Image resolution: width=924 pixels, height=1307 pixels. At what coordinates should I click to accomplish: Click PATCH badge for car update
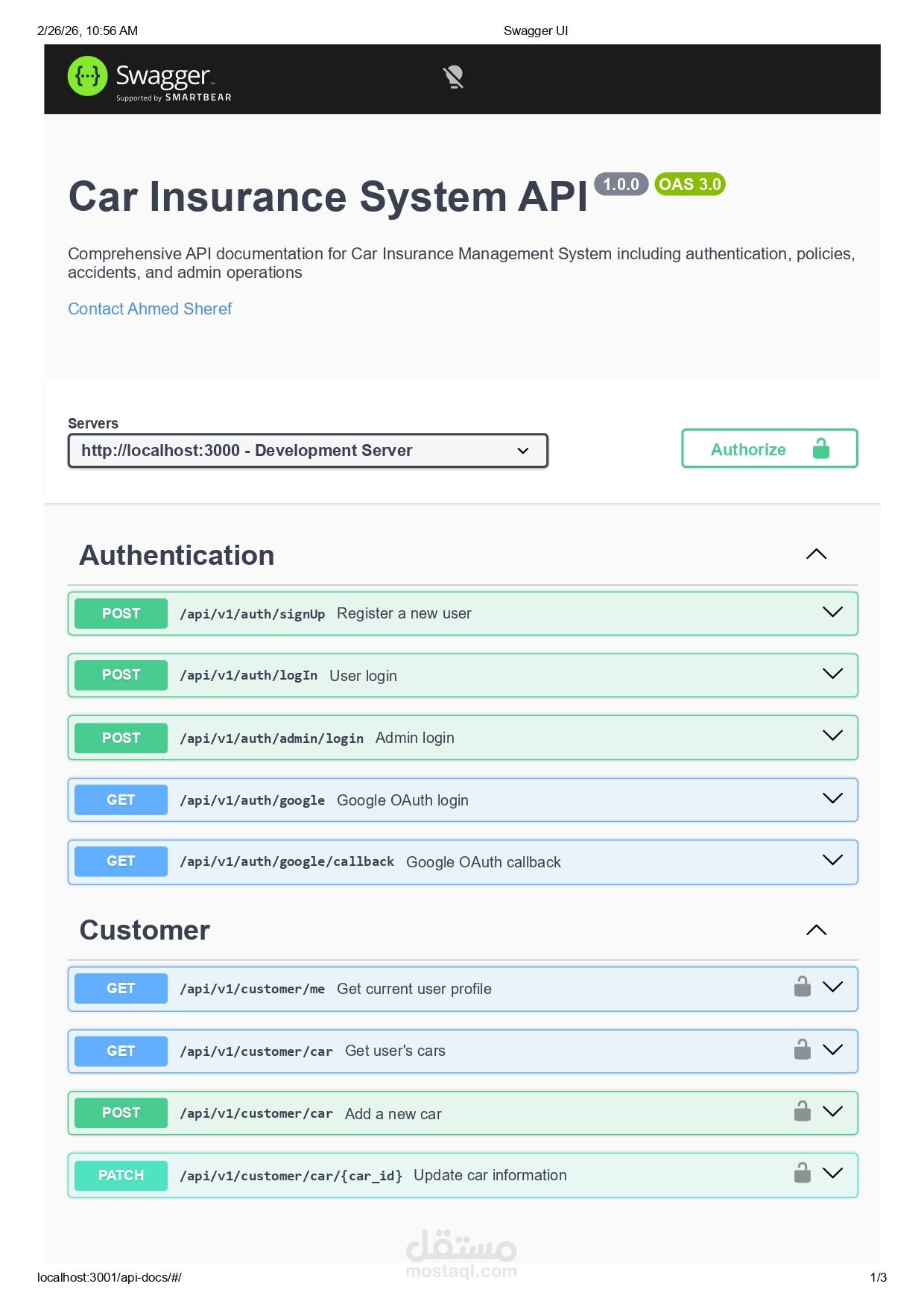coord(121,1175)
